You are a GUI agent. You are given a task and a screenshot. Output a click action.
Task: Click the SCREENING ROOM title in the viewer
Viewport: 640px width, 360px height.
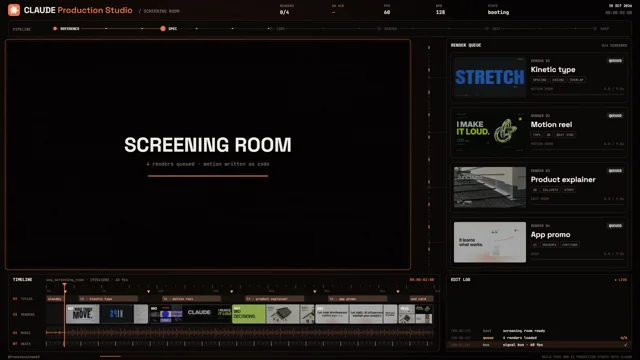tap(208, 145)
